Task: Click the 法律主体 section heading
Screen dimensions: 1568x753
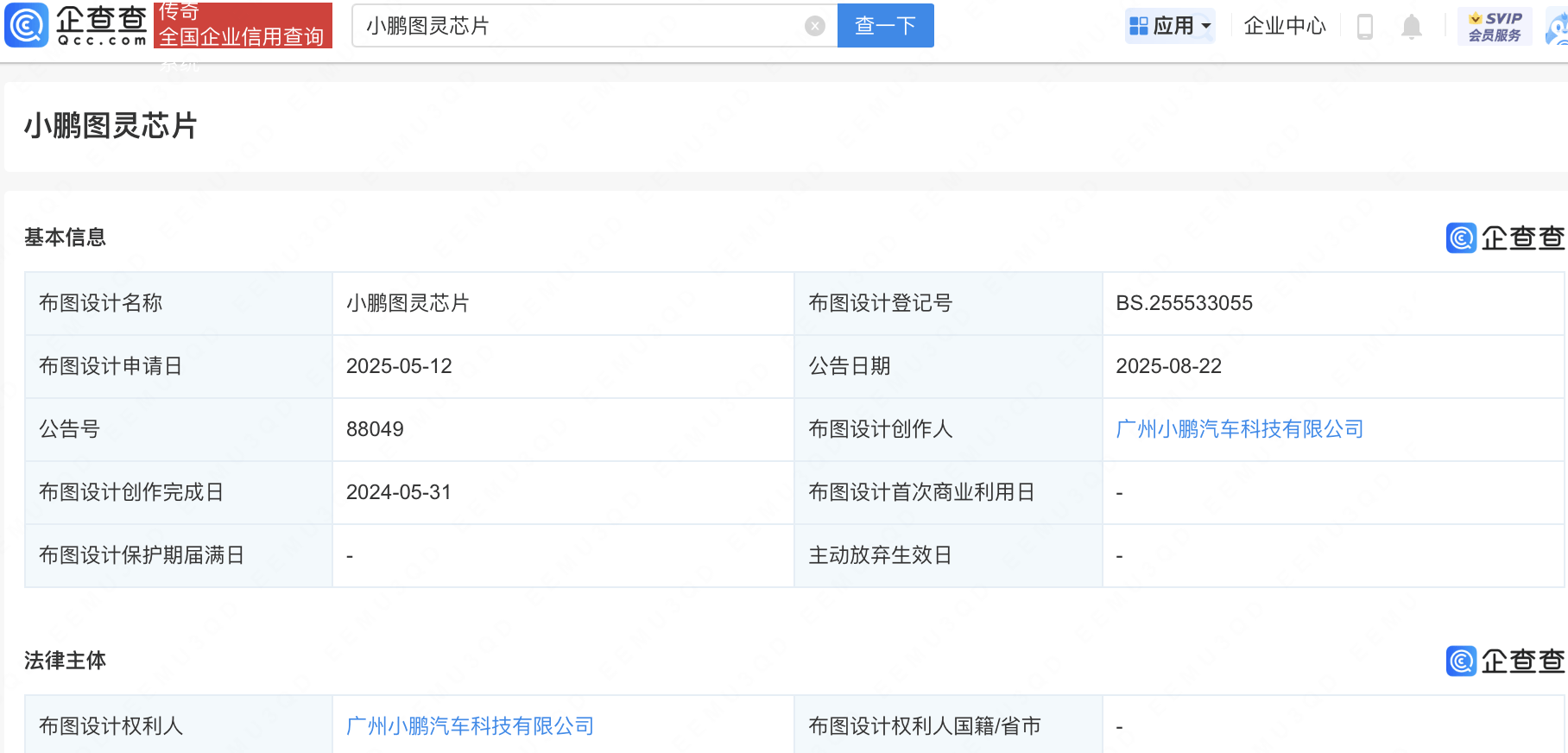Action: click(x=65, y=661)
